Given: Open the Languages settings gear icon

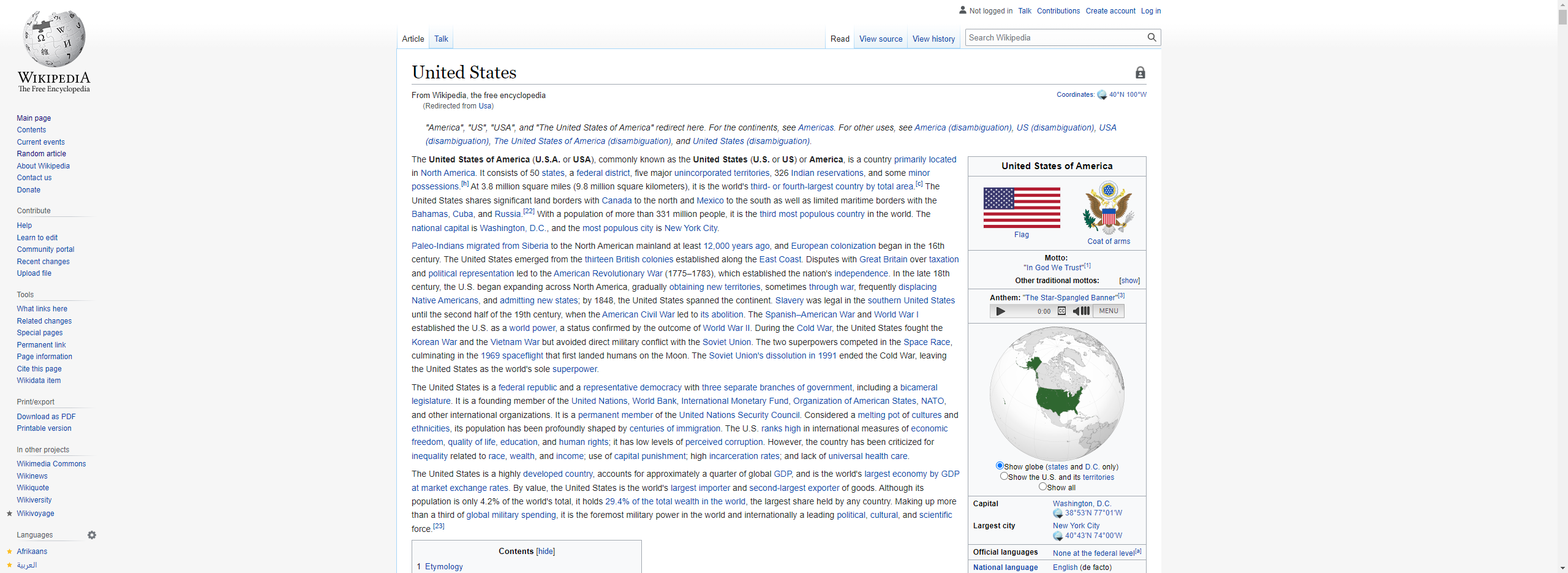Looking at the screenshot, I should click(x=92, y=535).
